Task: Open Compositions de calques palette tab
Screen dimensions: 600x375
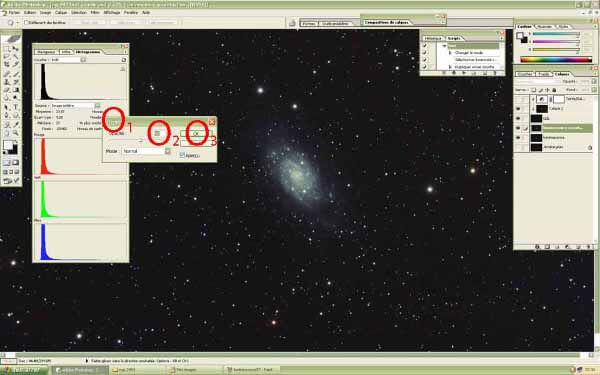Action: 386,22
